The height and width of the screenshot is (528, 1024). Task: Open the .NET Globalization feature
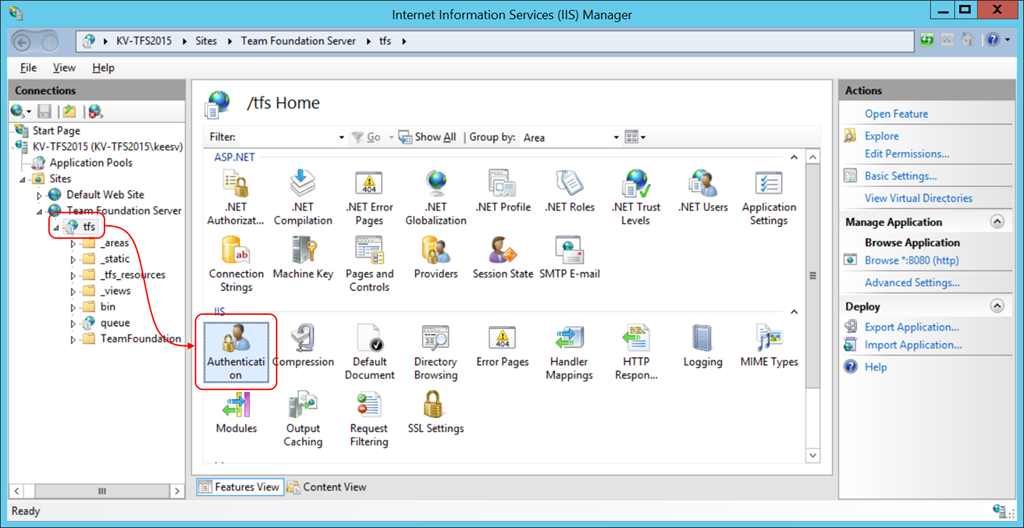click(x=436, y=197)
